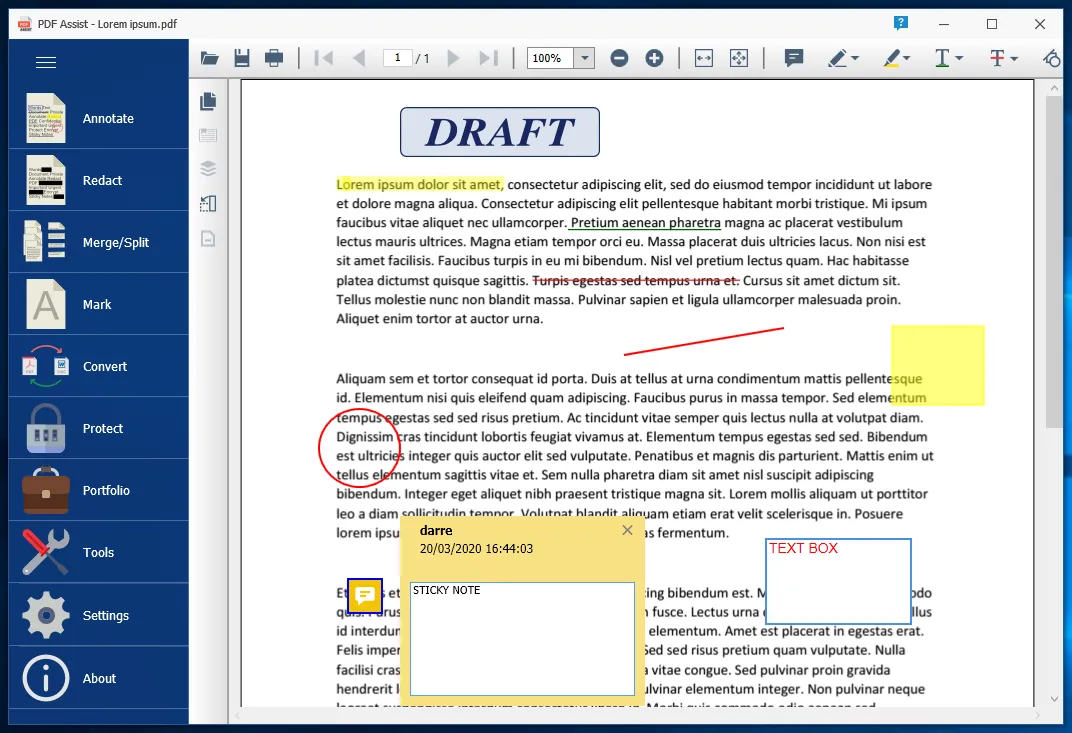1072x733 pixels.
Task: Open the Redact section in the sidebar
Action: click(98, 181)
